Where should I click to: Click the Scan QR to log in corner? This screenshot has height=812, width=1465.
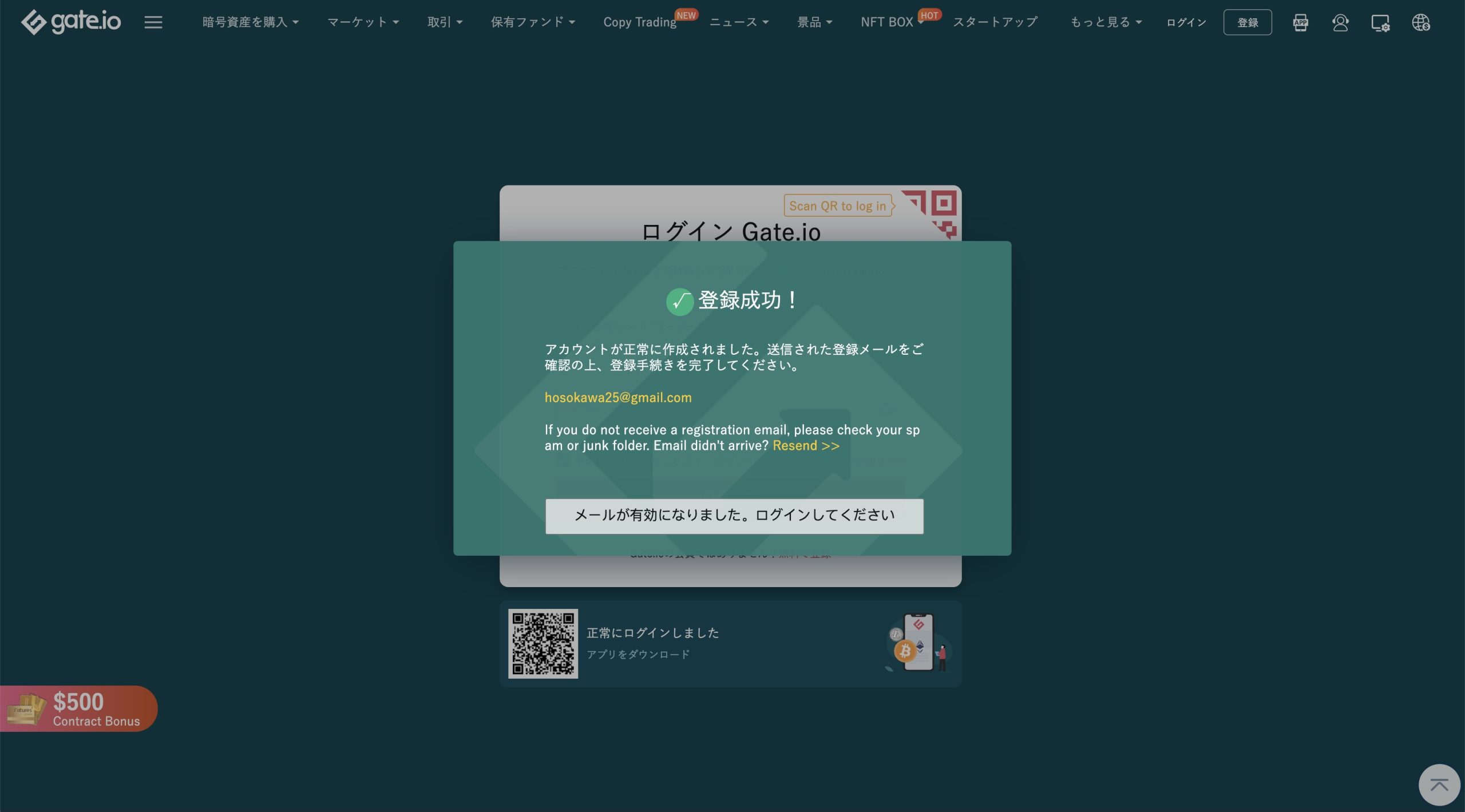point(837,205)
